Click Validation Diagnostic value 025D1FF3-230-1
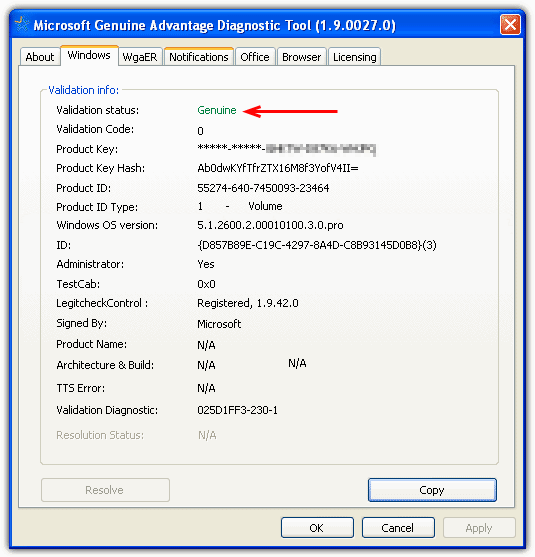 237,410
